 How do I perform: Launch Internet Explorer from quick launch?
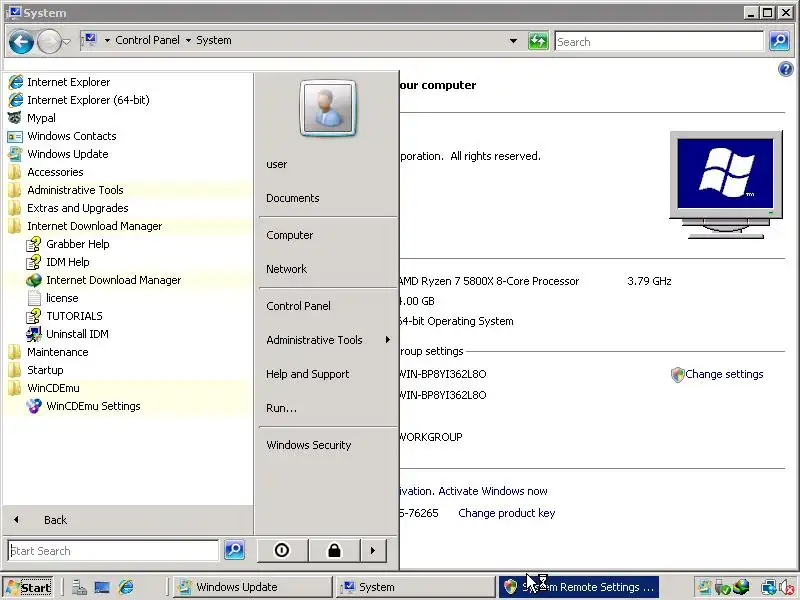[126, 587]
